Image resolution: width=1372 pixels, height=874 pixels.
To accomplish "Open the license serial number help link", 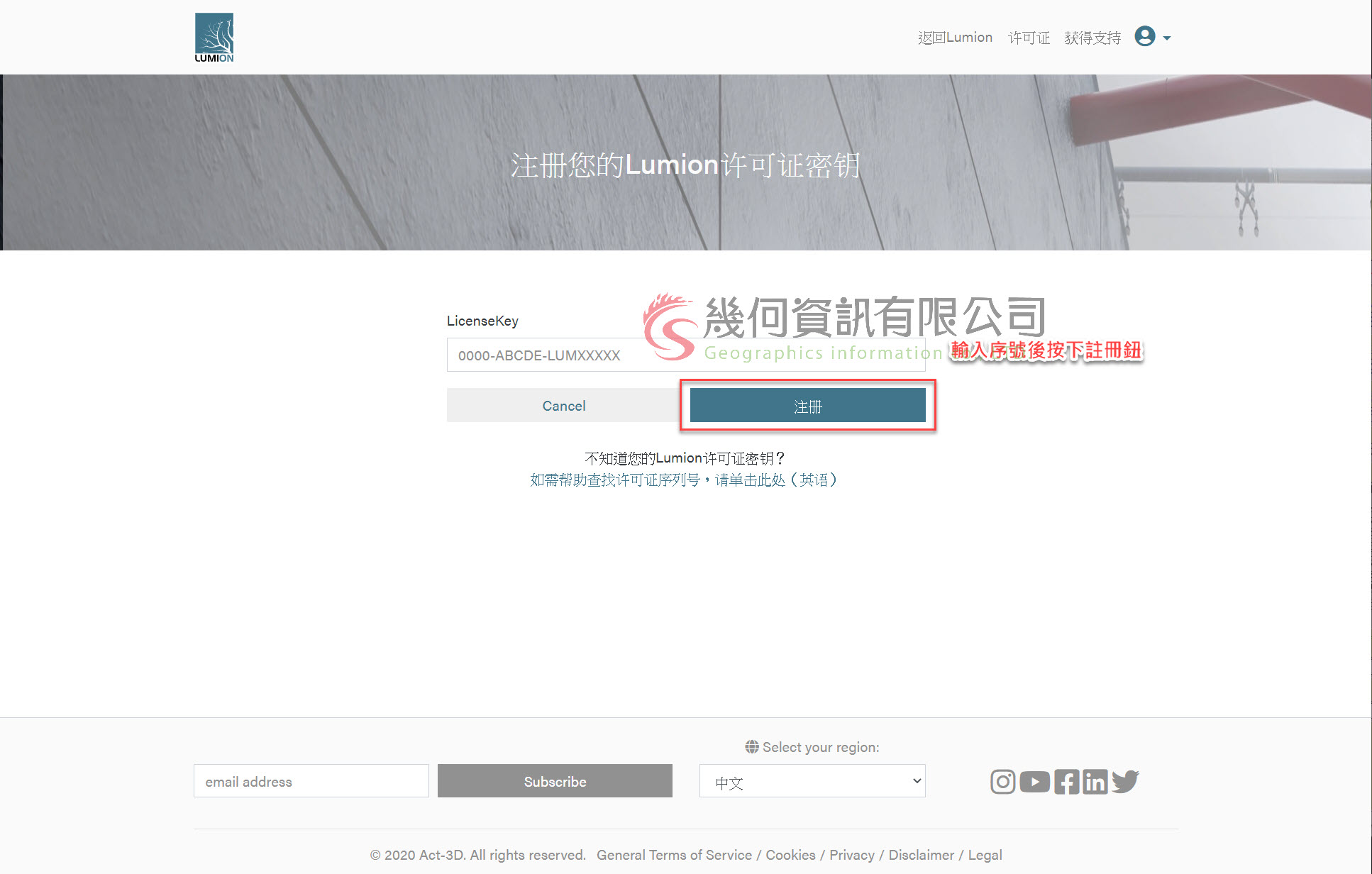I will point(685,480).
